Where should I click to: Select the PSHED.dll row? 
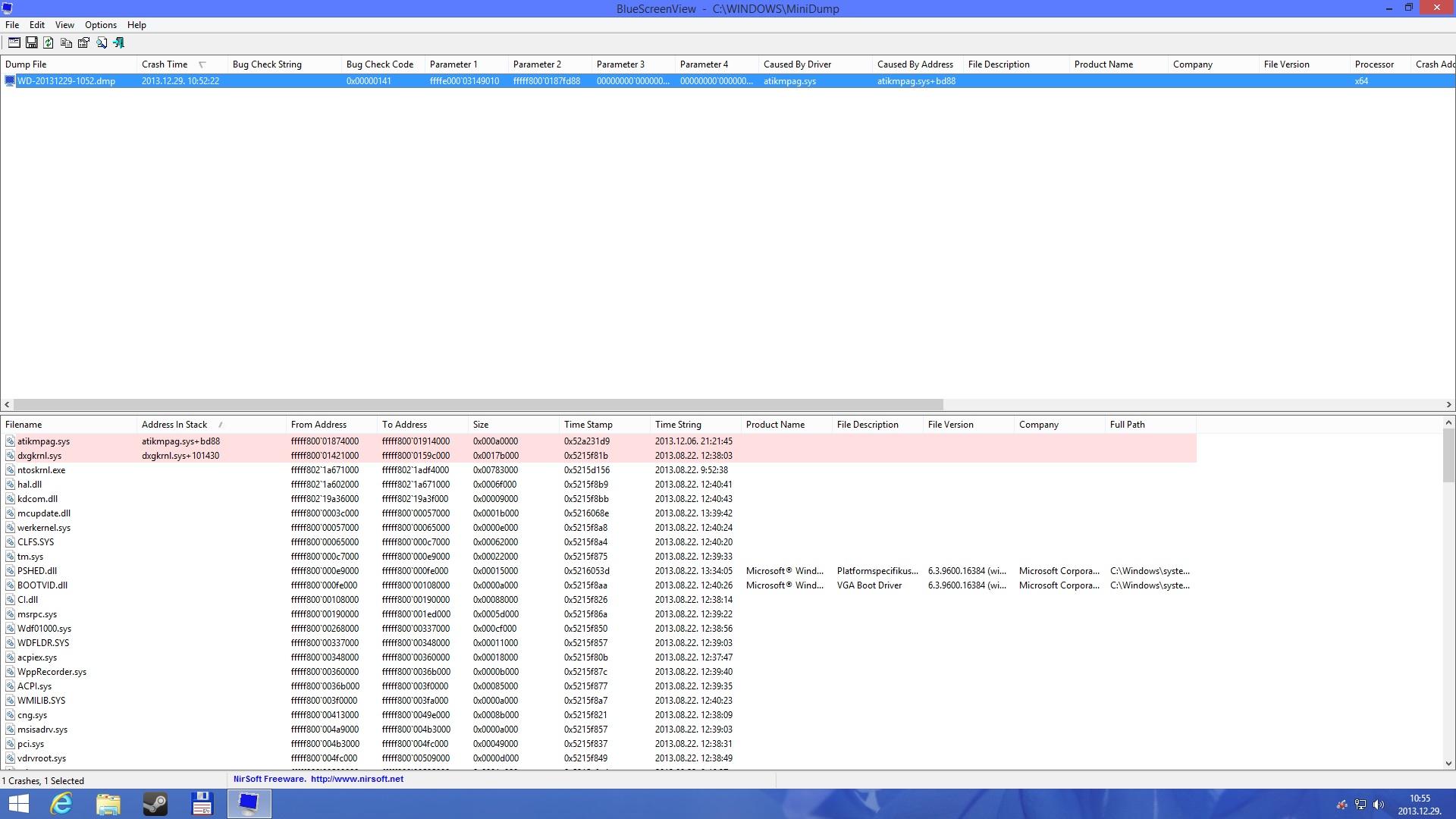point(598,571)
